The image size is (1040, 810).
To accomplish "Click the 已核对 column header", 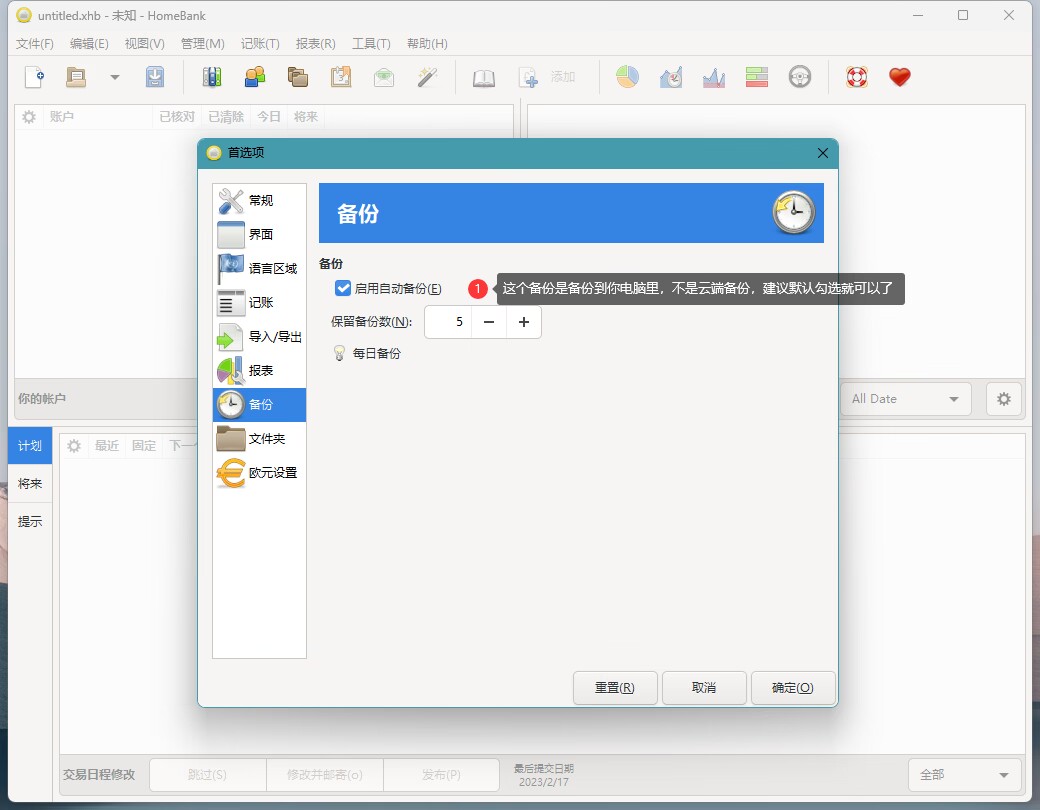I will tap(177, 117).
